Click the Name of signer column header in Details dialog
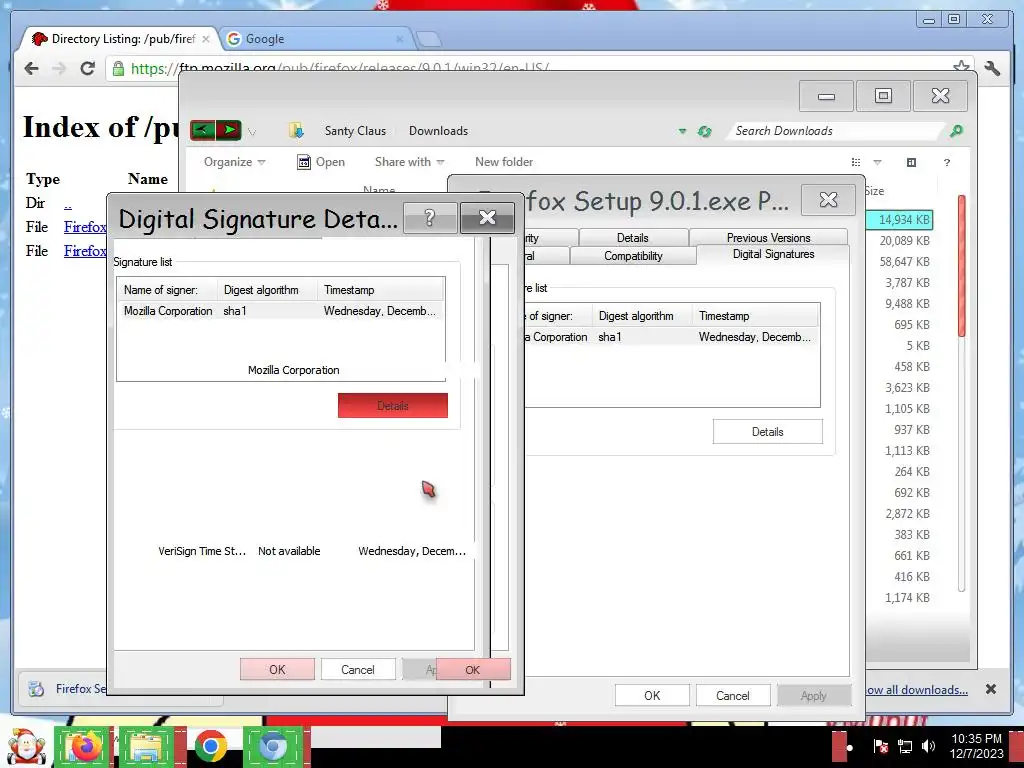The width and height of the screenshot is (1024, 768). pyautogui.click(x=168, y=290)
